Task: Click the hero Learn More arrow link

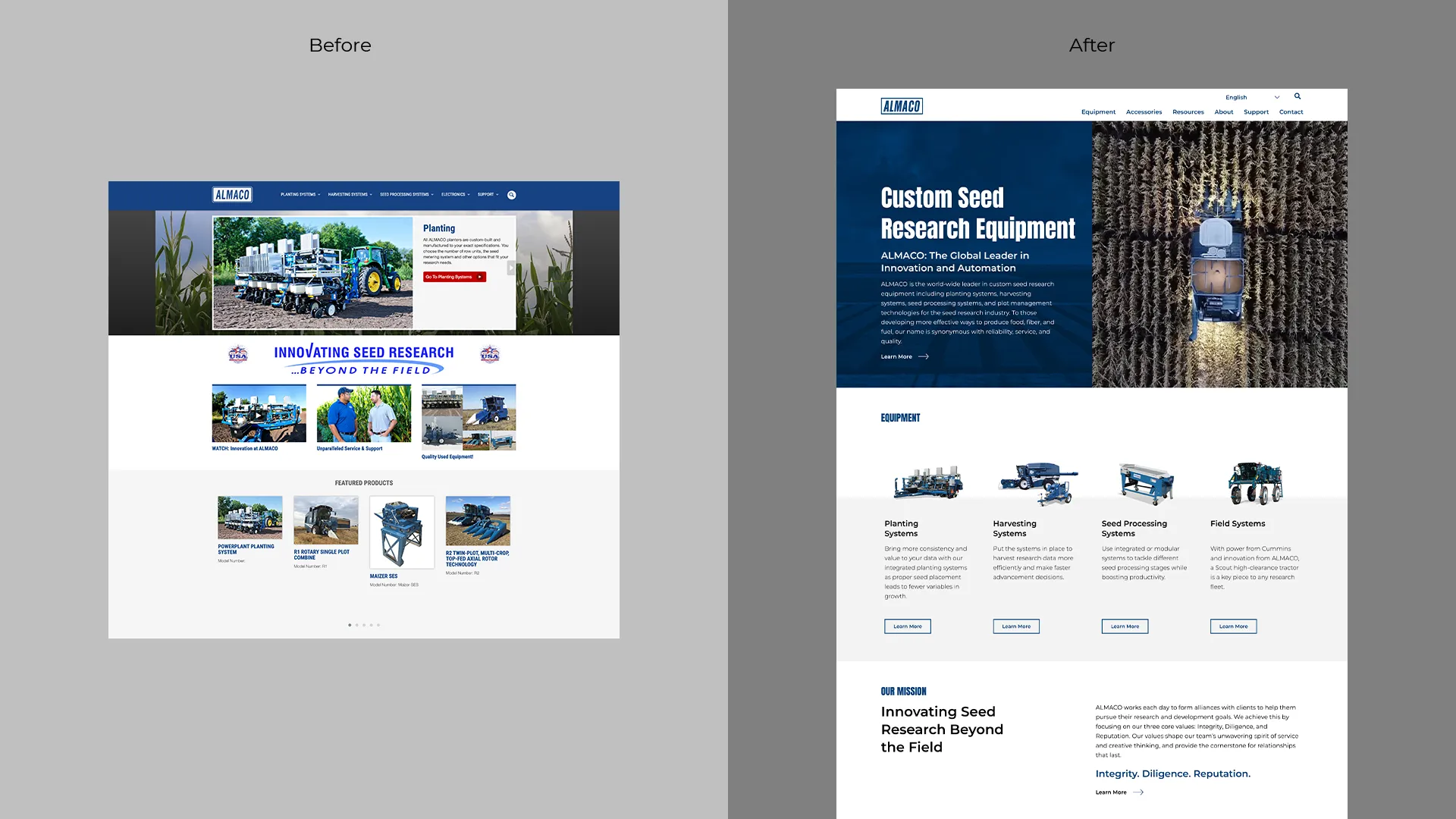Action: coord(905,356)
